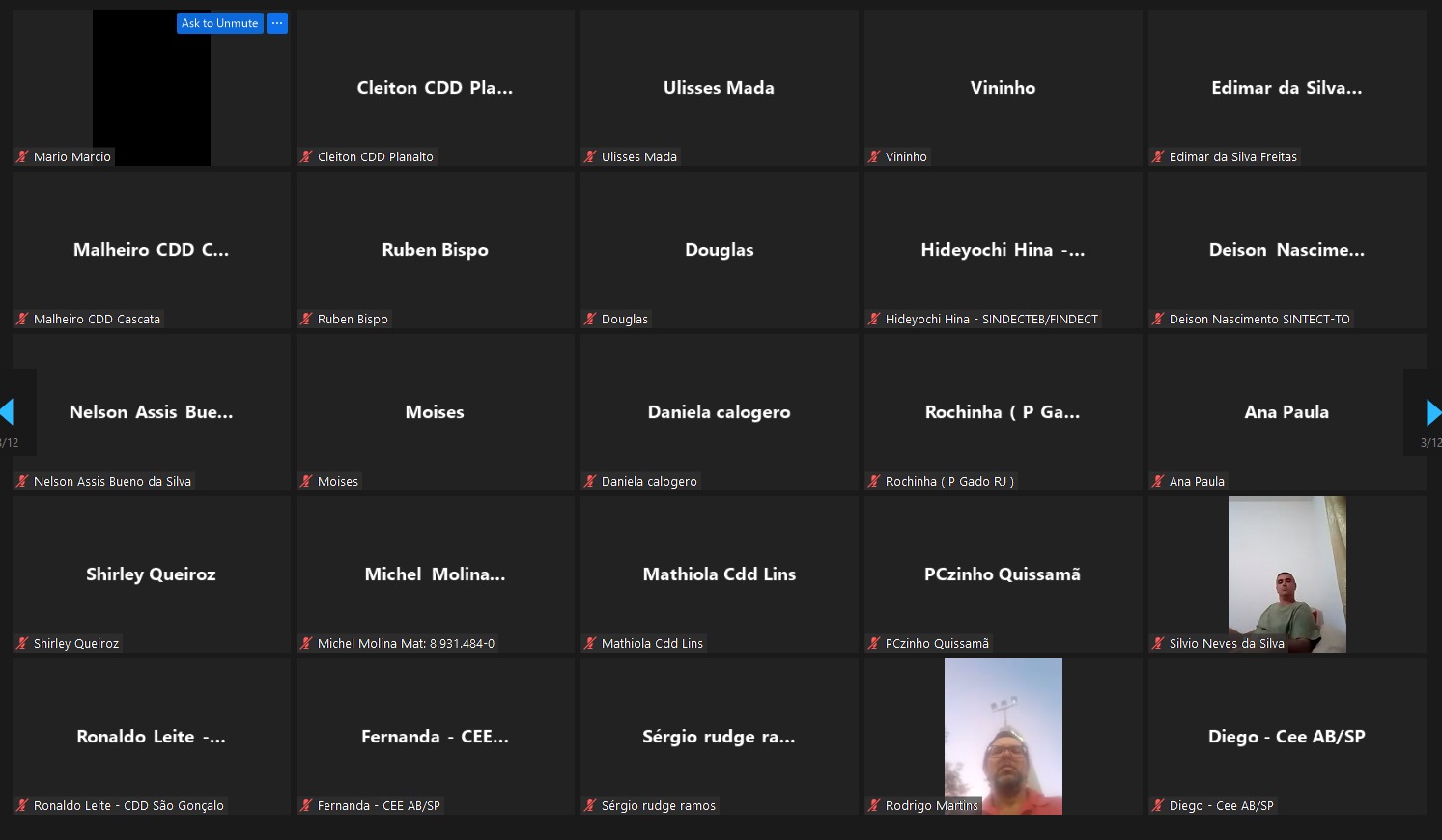Select the Moises participant tile

(435, 412)
